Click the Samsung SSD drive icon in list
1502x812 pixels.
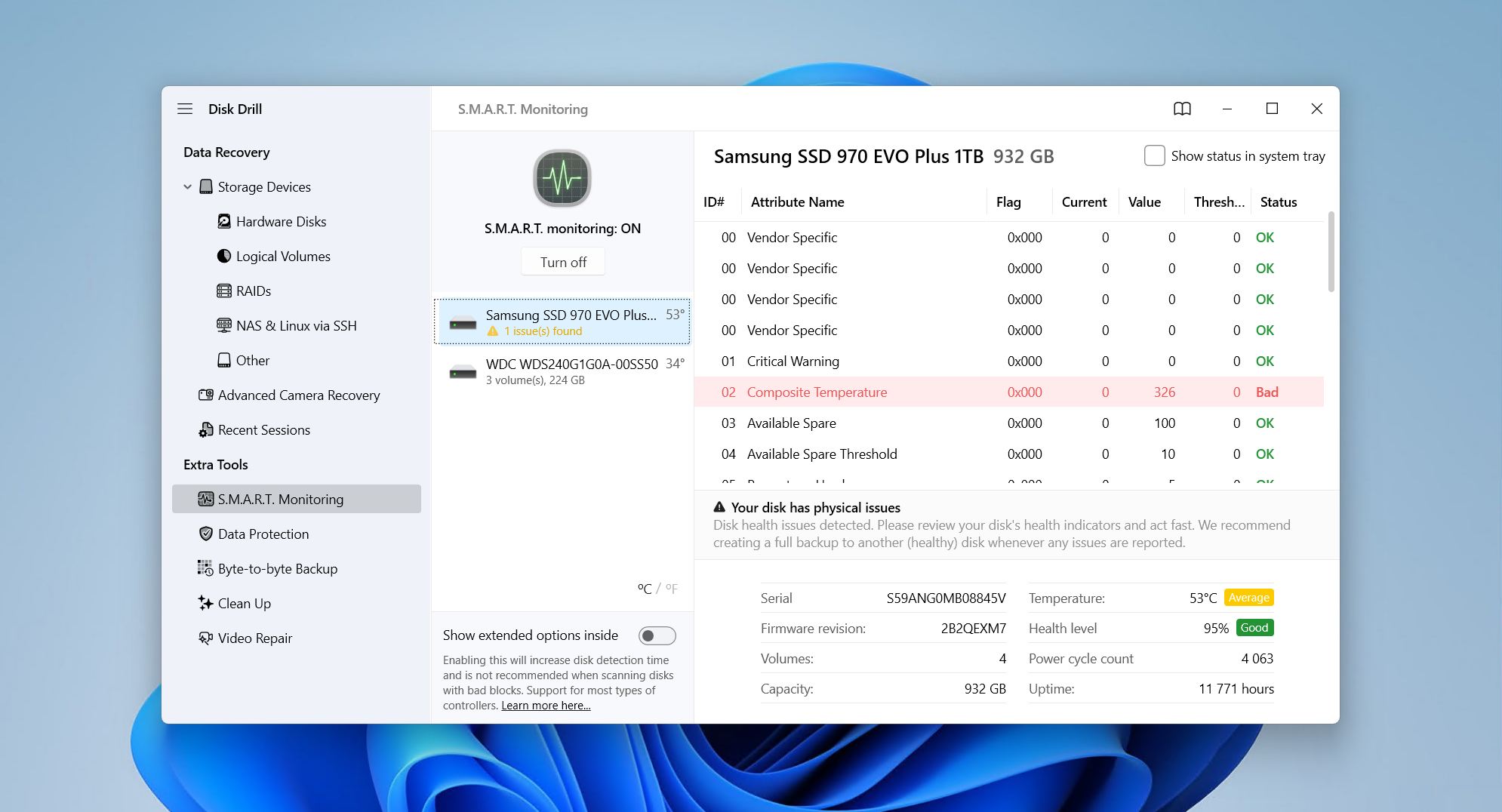click(x=463, y=323)
